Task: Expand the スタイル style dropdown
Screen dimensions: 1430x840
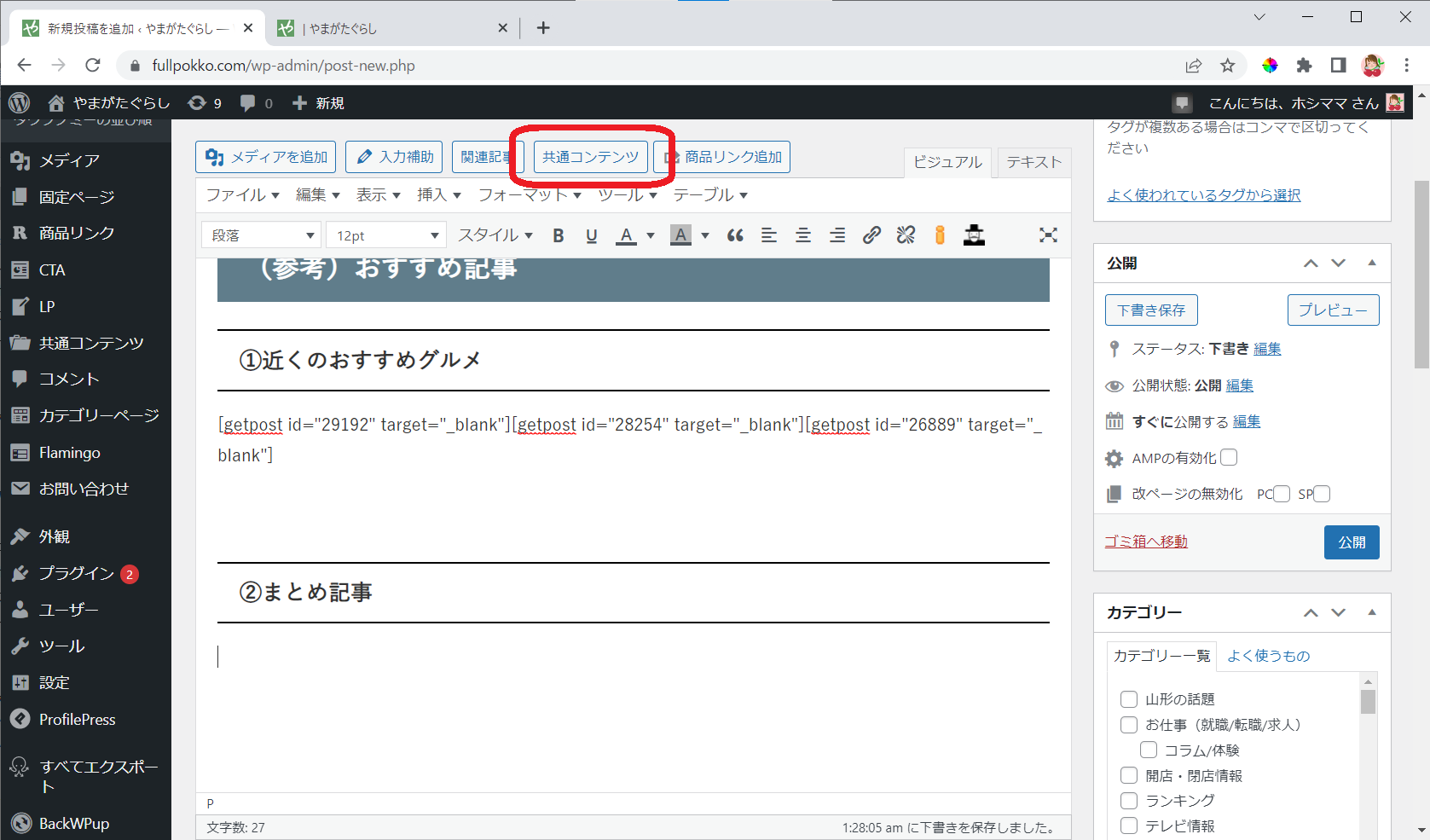Action: (495, 235)
